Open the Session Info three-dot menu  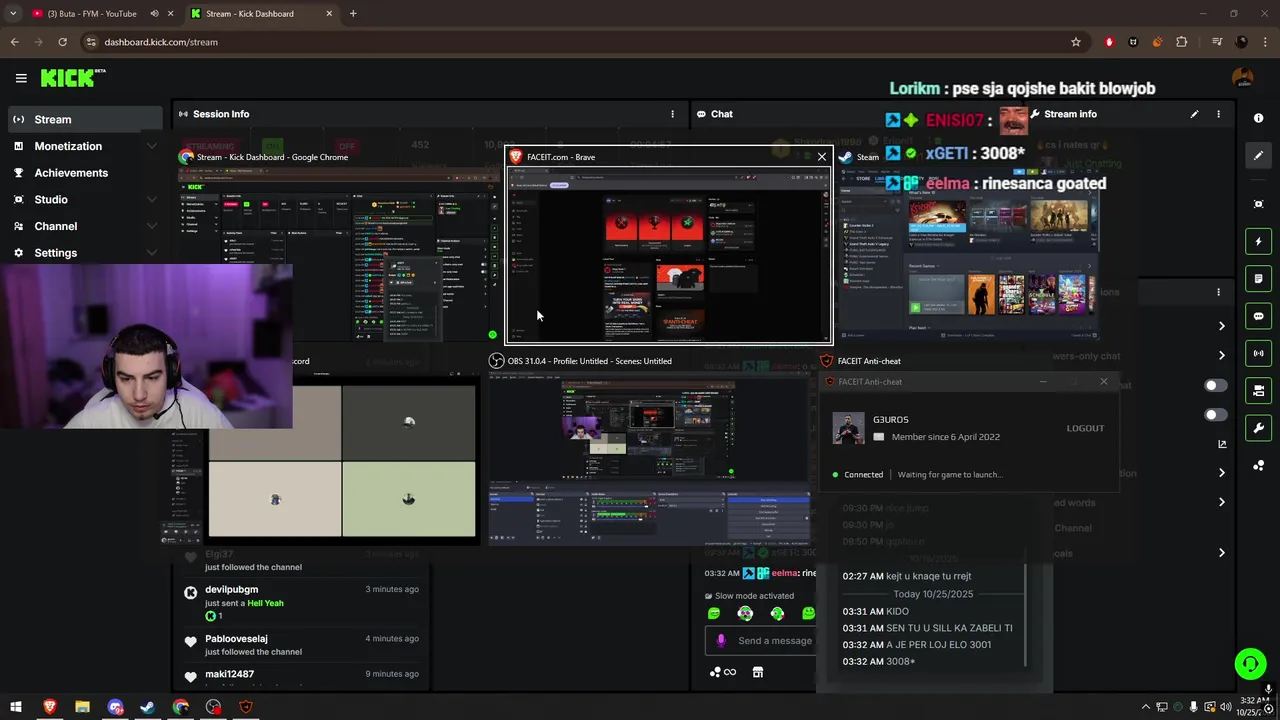coord(672,114)
